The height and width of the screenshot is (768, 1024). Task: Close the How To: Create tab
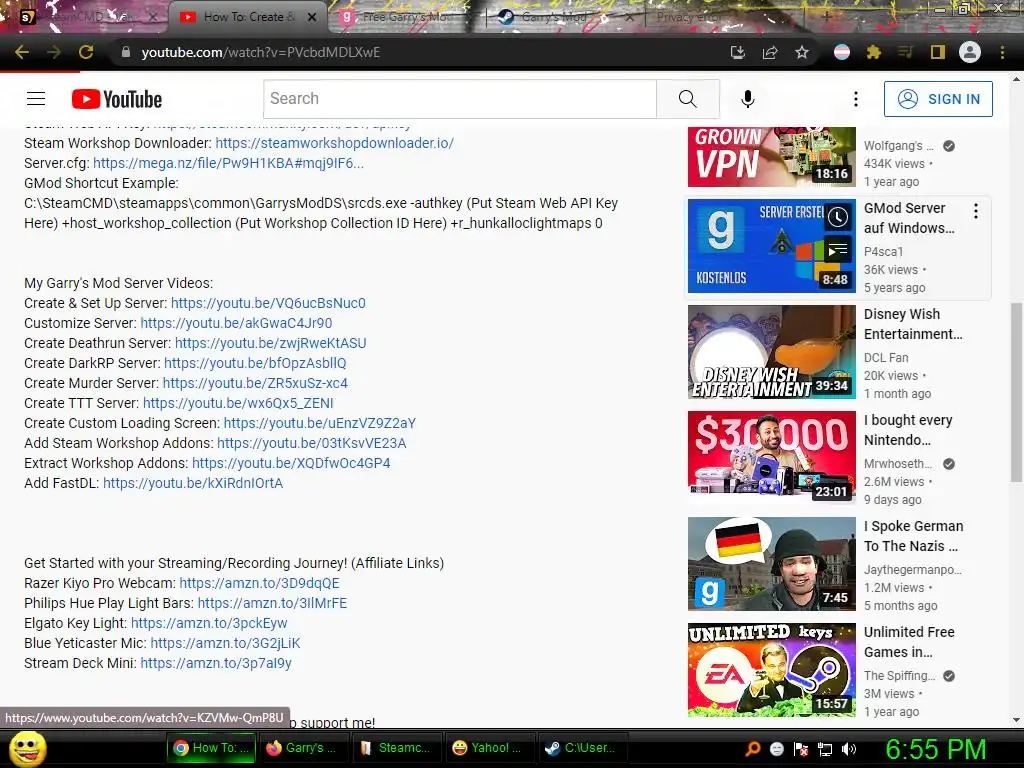click(312, 17)
